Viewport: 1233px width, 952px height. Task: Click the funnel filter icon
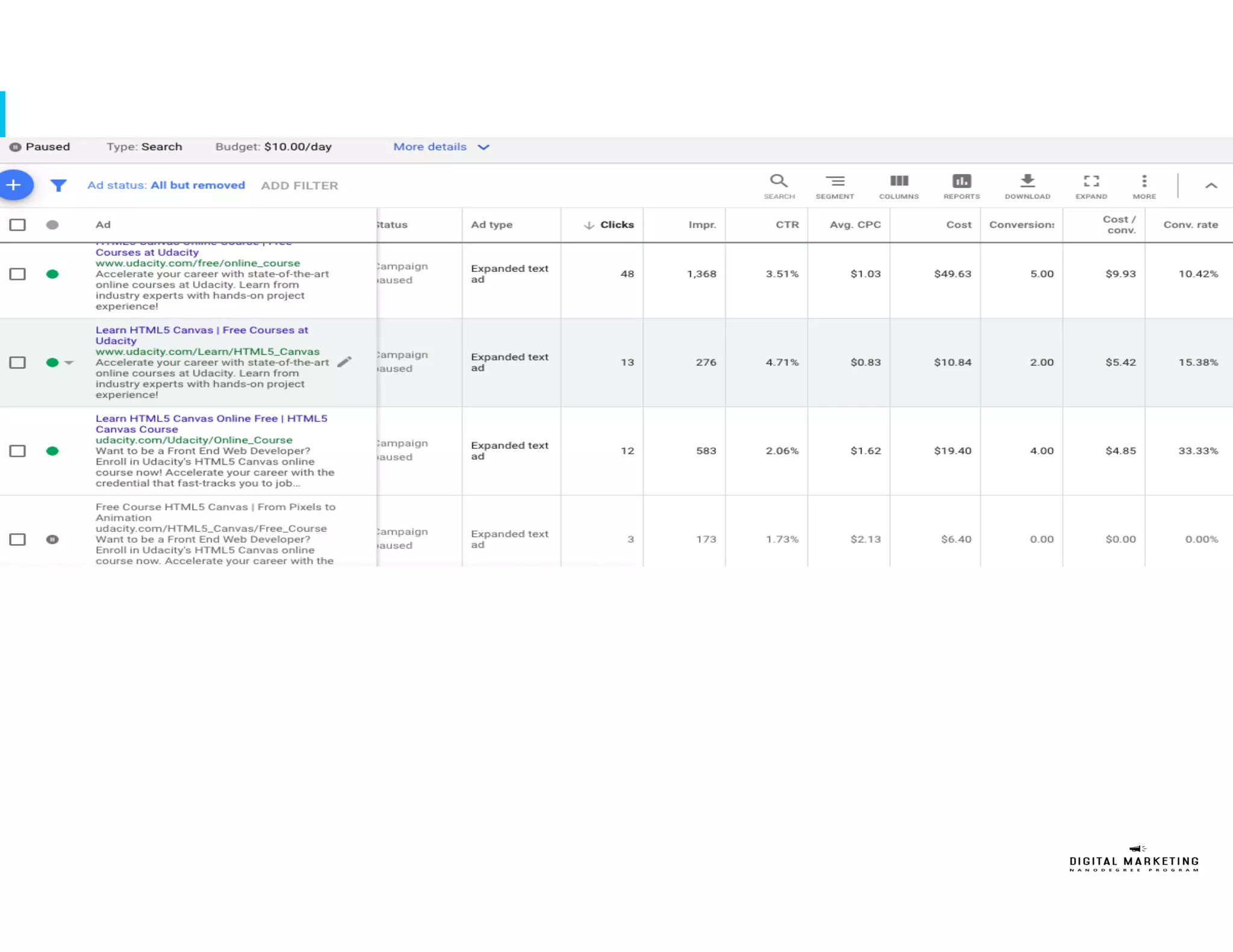pos(58,185)
